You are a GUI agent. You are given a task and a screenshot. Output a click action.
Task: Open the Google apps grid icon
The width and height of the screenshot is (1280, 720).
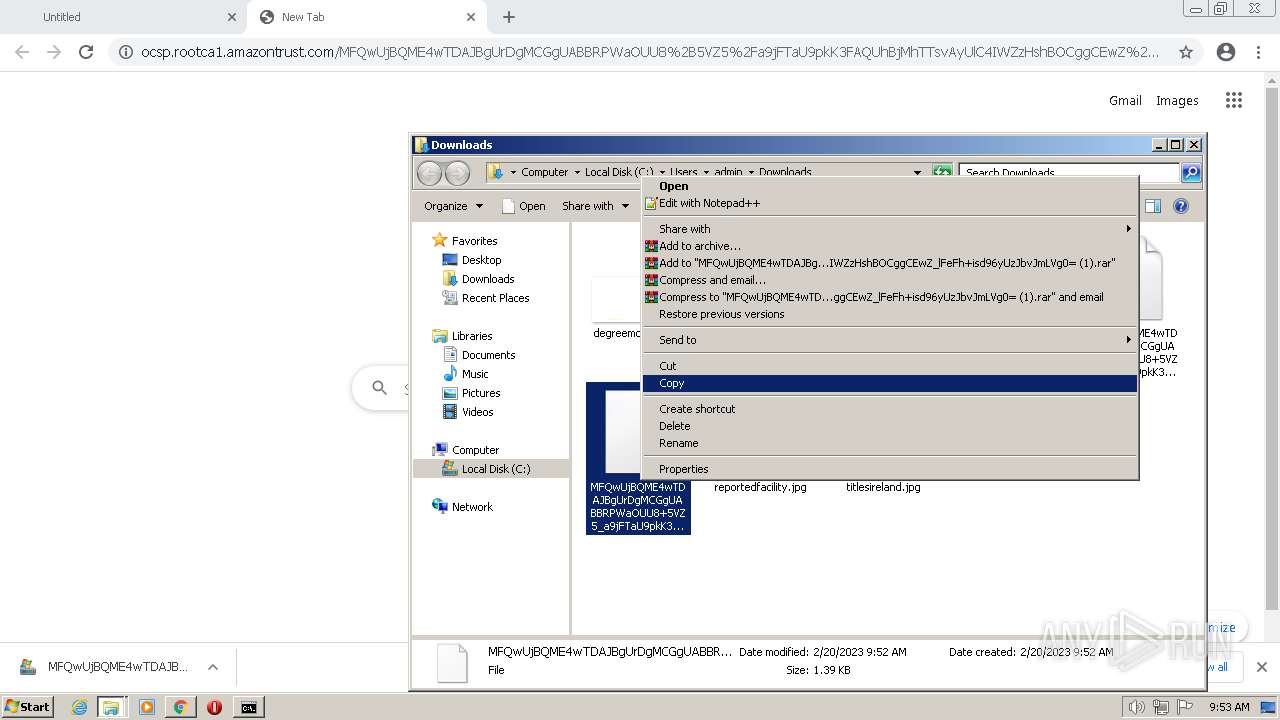pos(1234,100)
